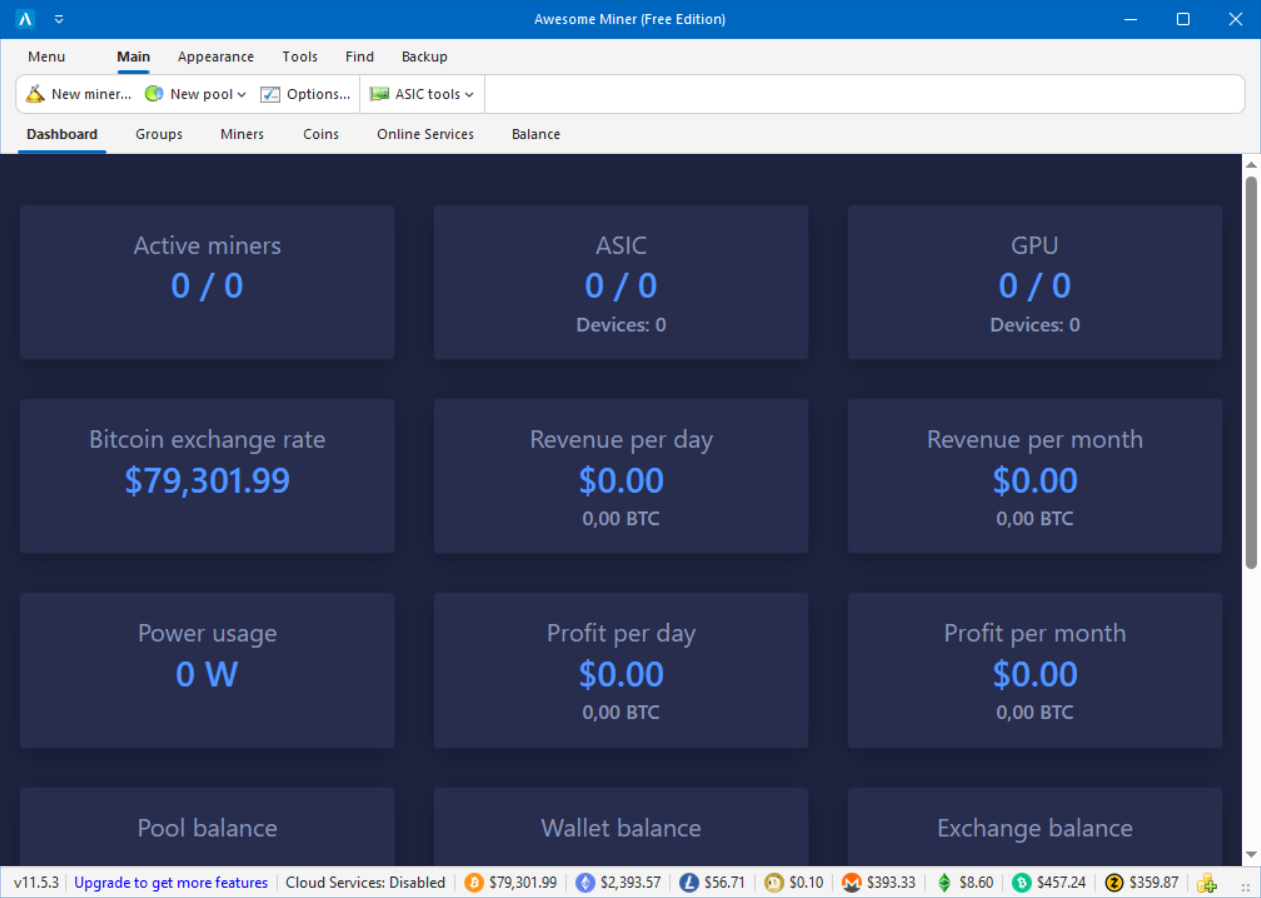The image size is (1261, 898).
Task: Open the Balance view tab
Action: (536, 134)
